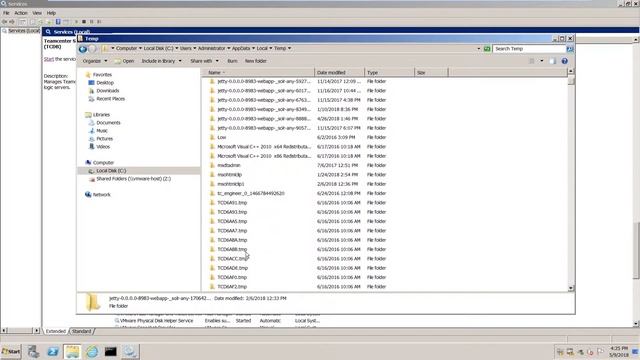Click the arrow after AppData in breadcrumb
640x360 pixels.
(x=253, y=48)
